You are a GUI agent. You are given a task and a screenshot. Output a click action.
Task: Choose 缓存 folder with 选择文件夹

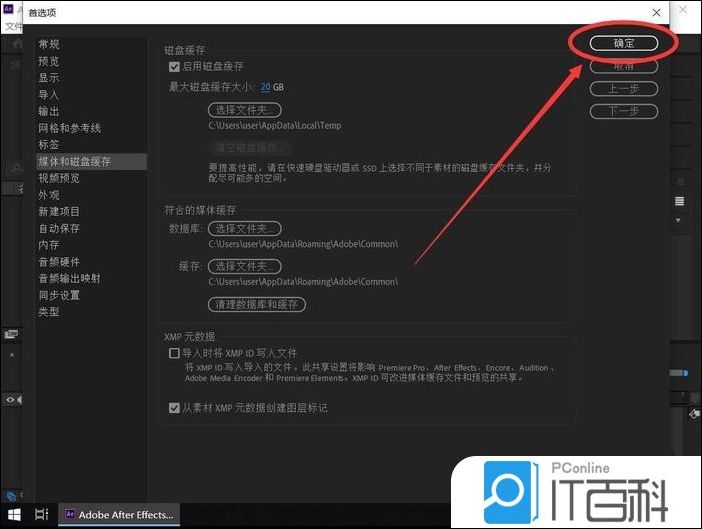pos(244,266)
